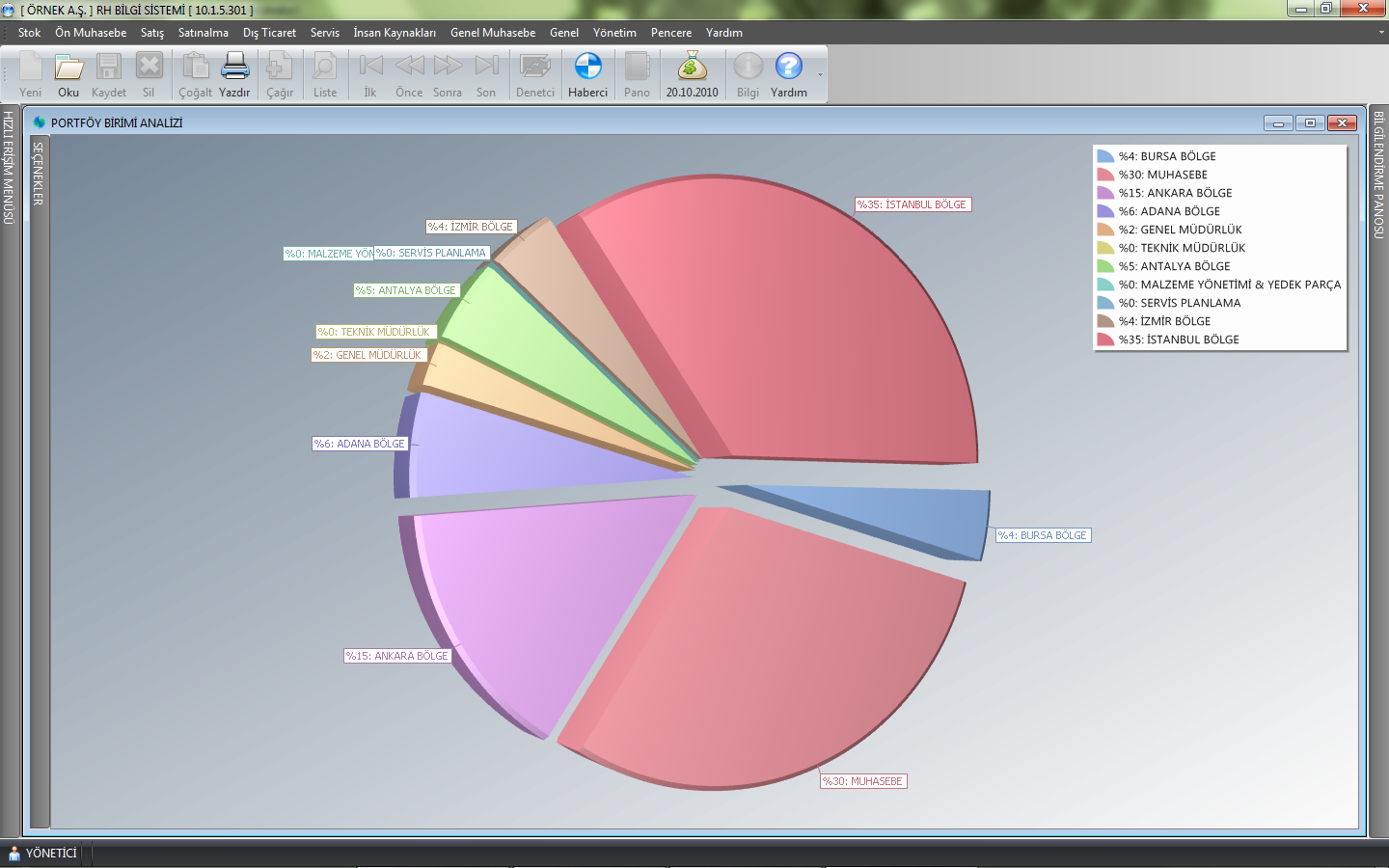Click the ANKARA BÖLGE legend color swatch

coord(1105,193)
